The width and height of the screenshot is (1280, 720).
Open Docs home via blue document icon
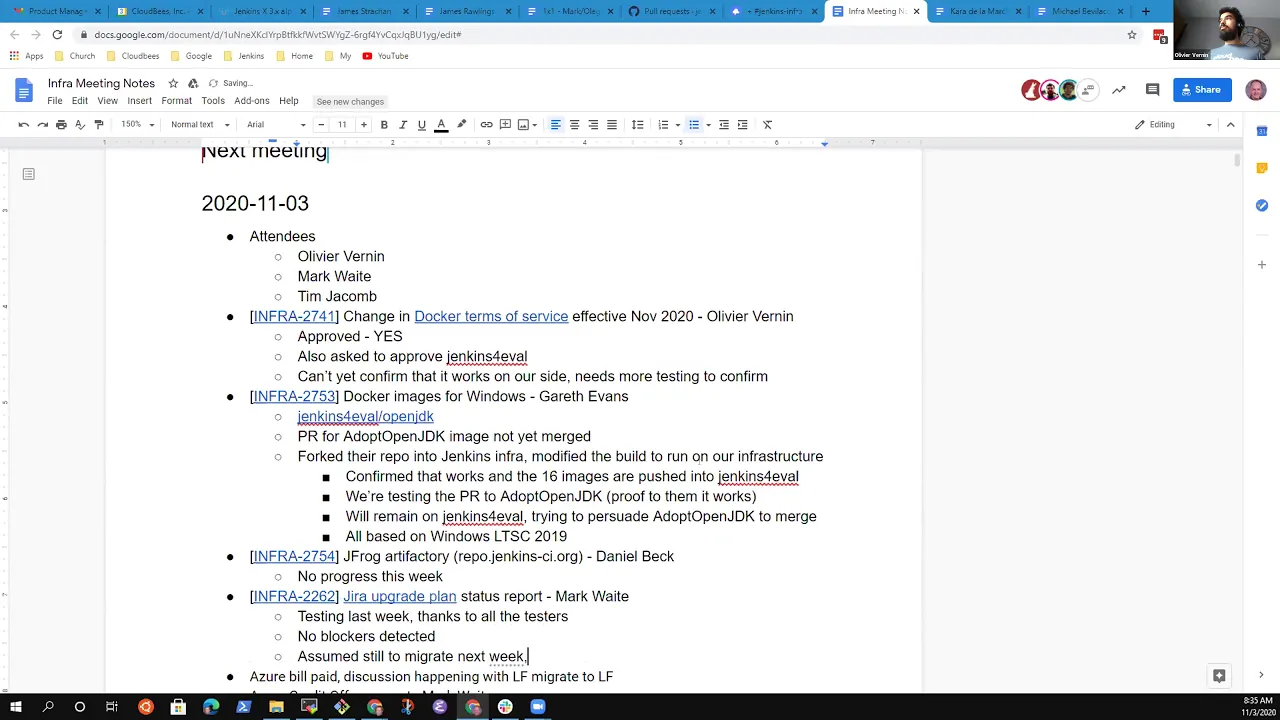coord(24,91)
